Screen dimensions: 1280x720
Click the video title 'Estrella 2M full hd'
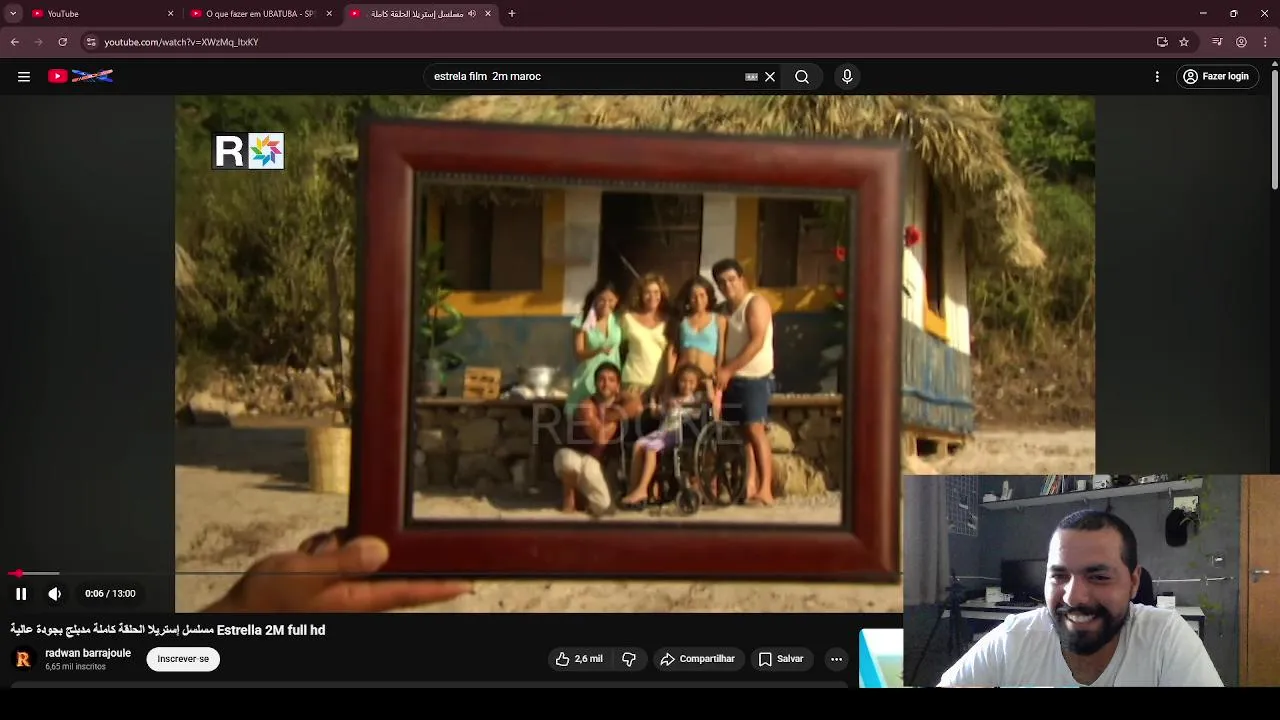pos(168,630)
